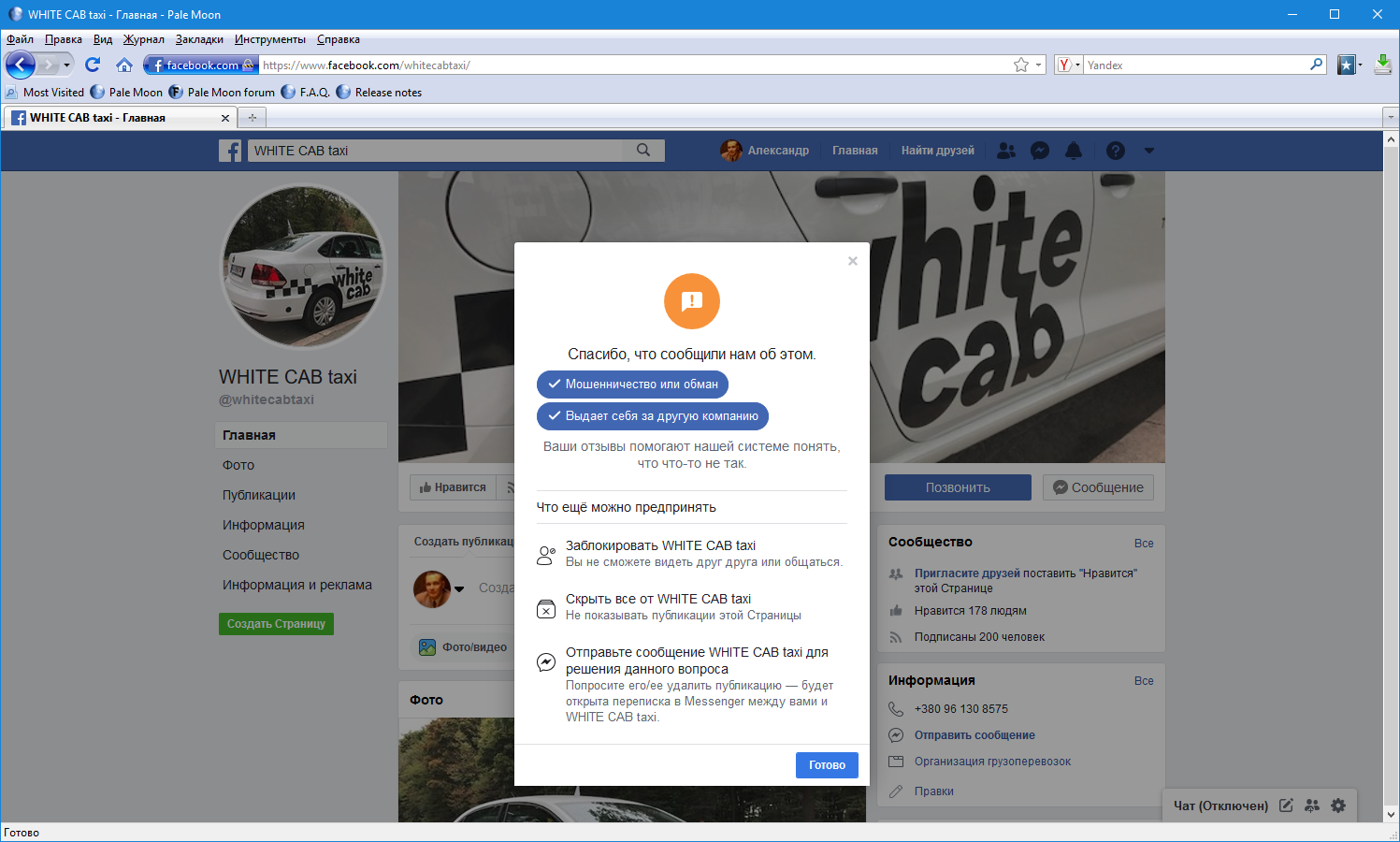Bookmark page with the star icon

point(1021,65)
